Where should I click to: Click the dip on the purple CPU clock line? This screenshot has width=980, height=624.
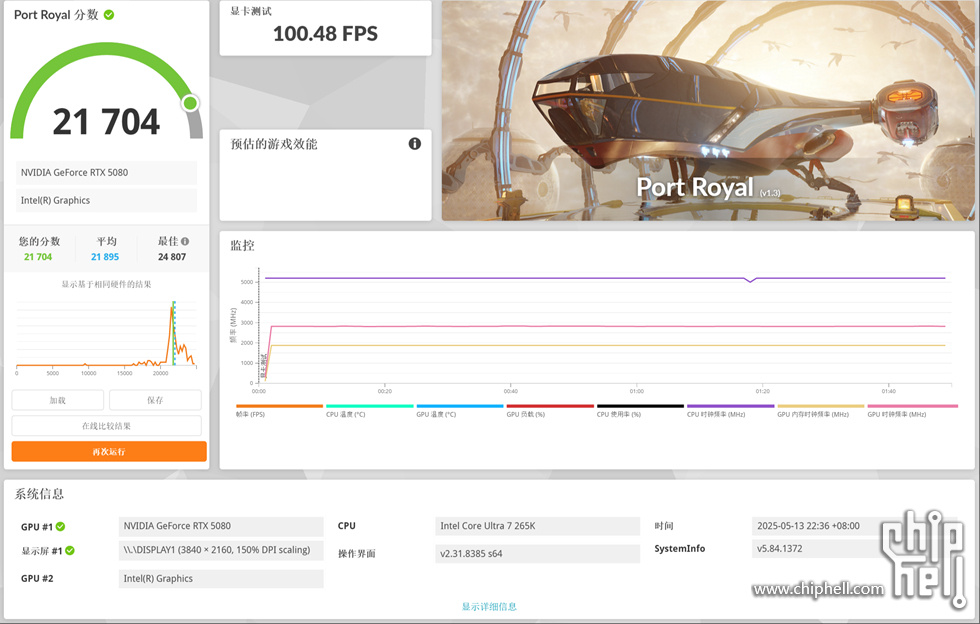(751, 281)
